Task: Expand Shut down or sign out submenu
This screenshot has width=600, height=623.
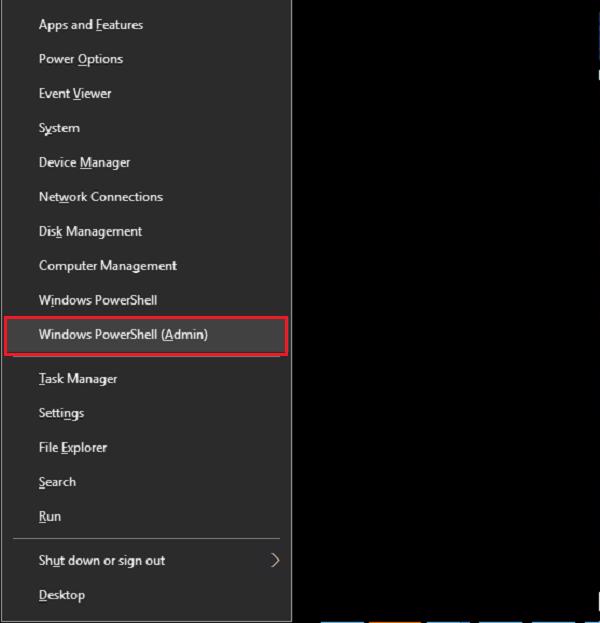Action: click(x=146, y=561)
